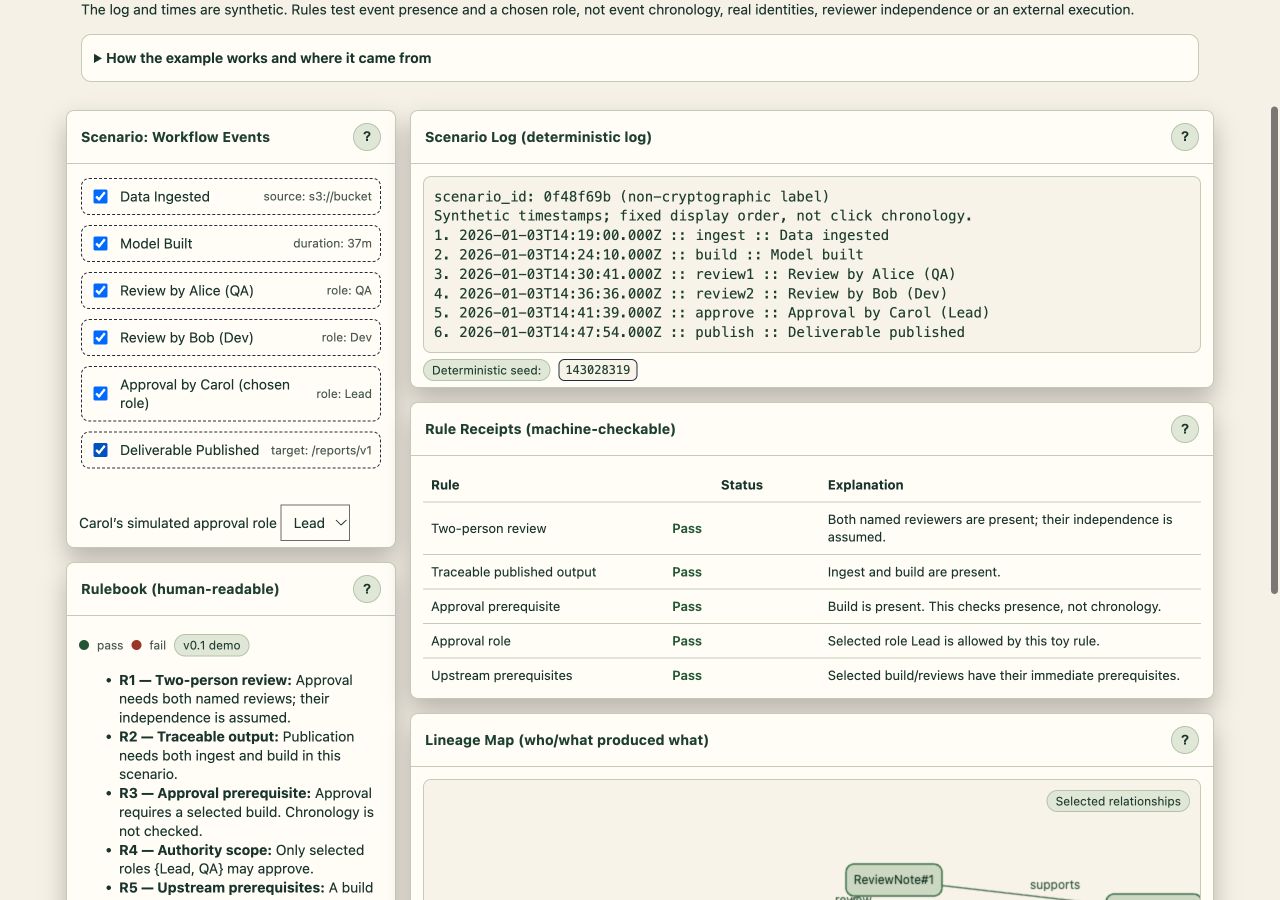
Task: Click the 'target: /reports/v1' metadata text
Action: 321,450
